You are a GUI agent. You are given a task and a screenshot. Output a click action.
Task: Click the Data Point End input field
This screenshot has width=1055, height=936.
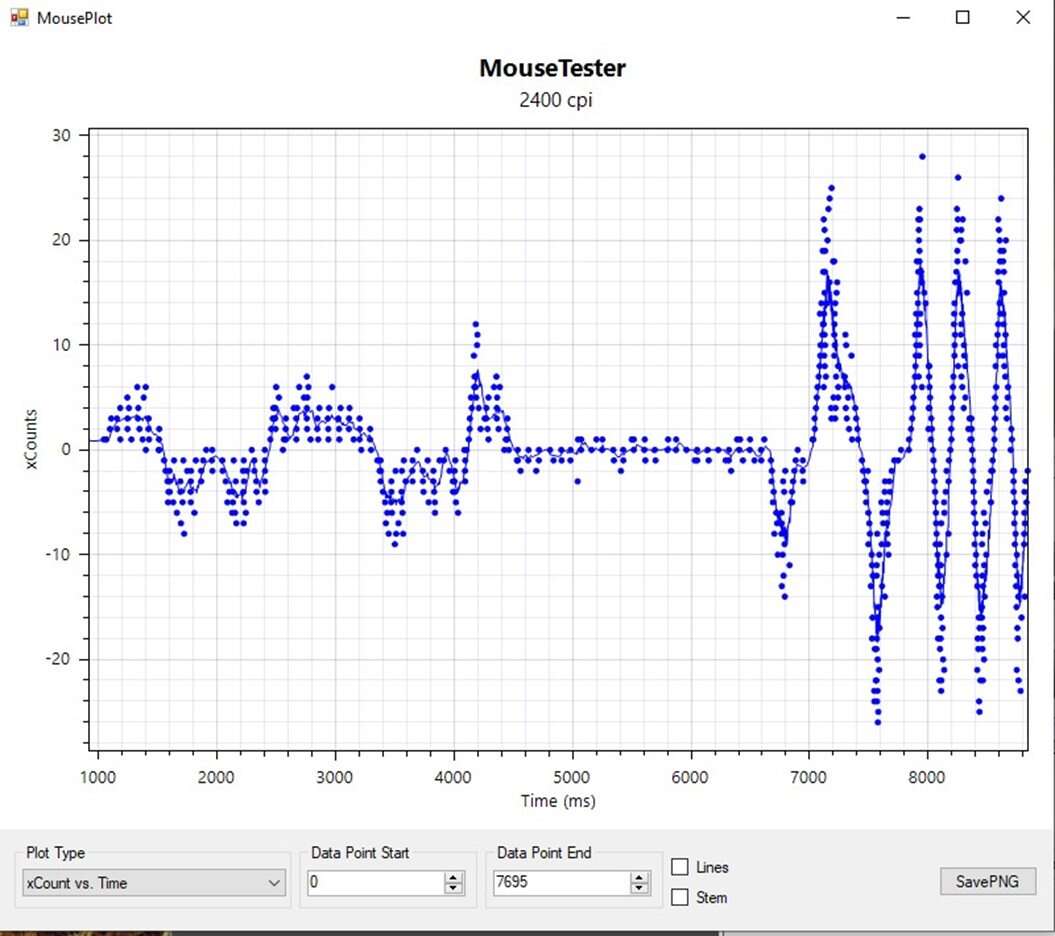(560, 883)
